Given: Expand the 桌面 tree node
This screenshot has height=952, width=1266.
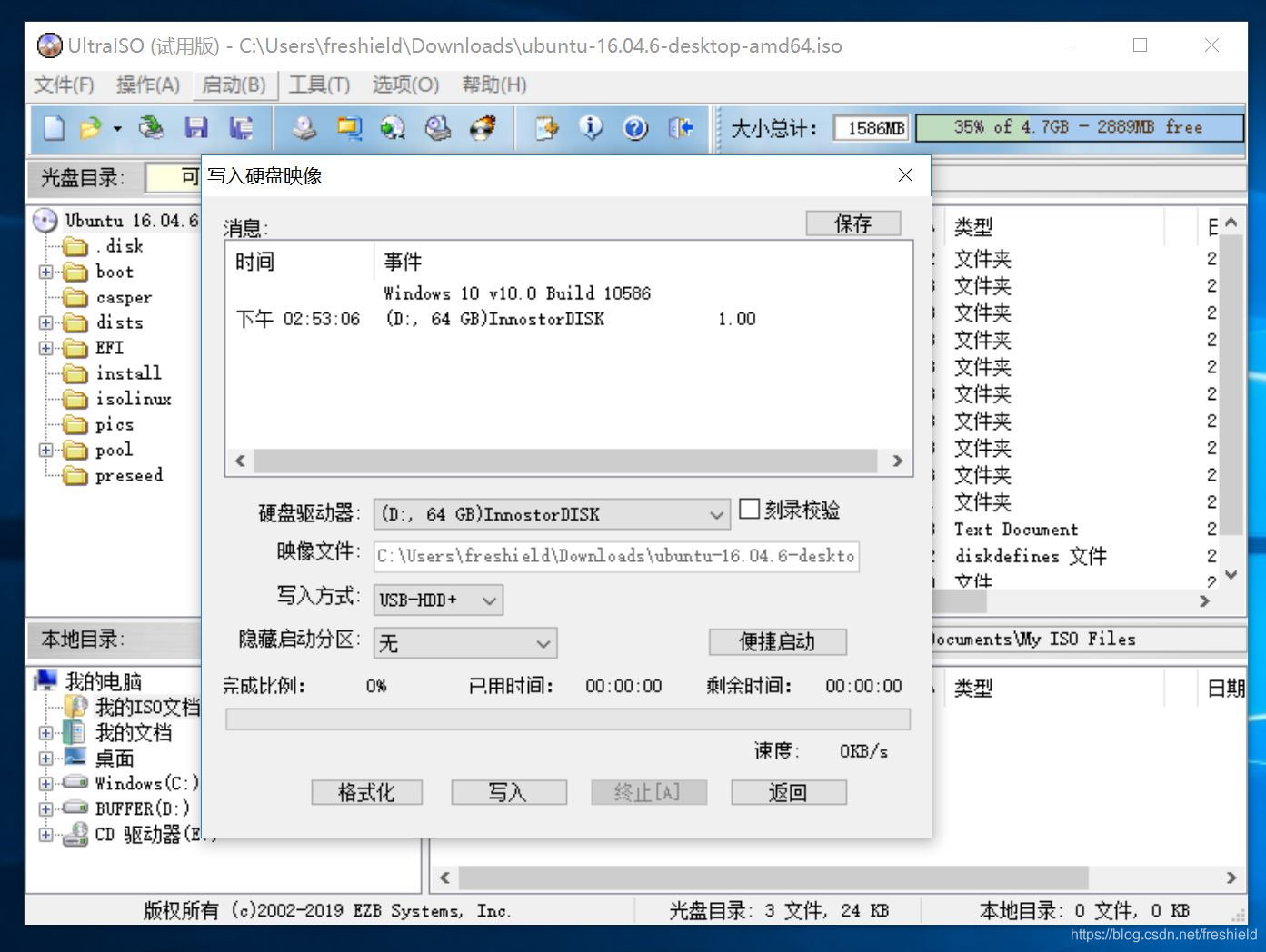Looking at the screenshot, I should coord(45,758).
